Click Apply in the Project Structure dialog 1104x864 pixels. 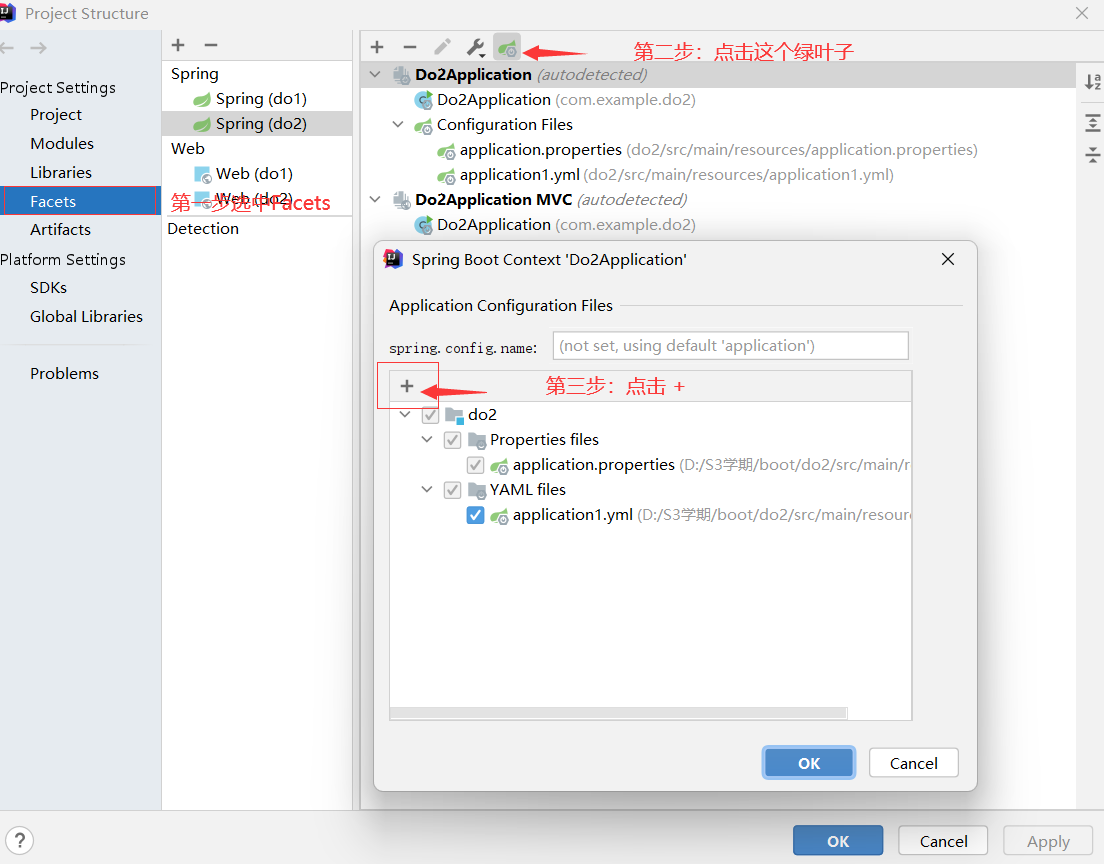coord(1047,840)
